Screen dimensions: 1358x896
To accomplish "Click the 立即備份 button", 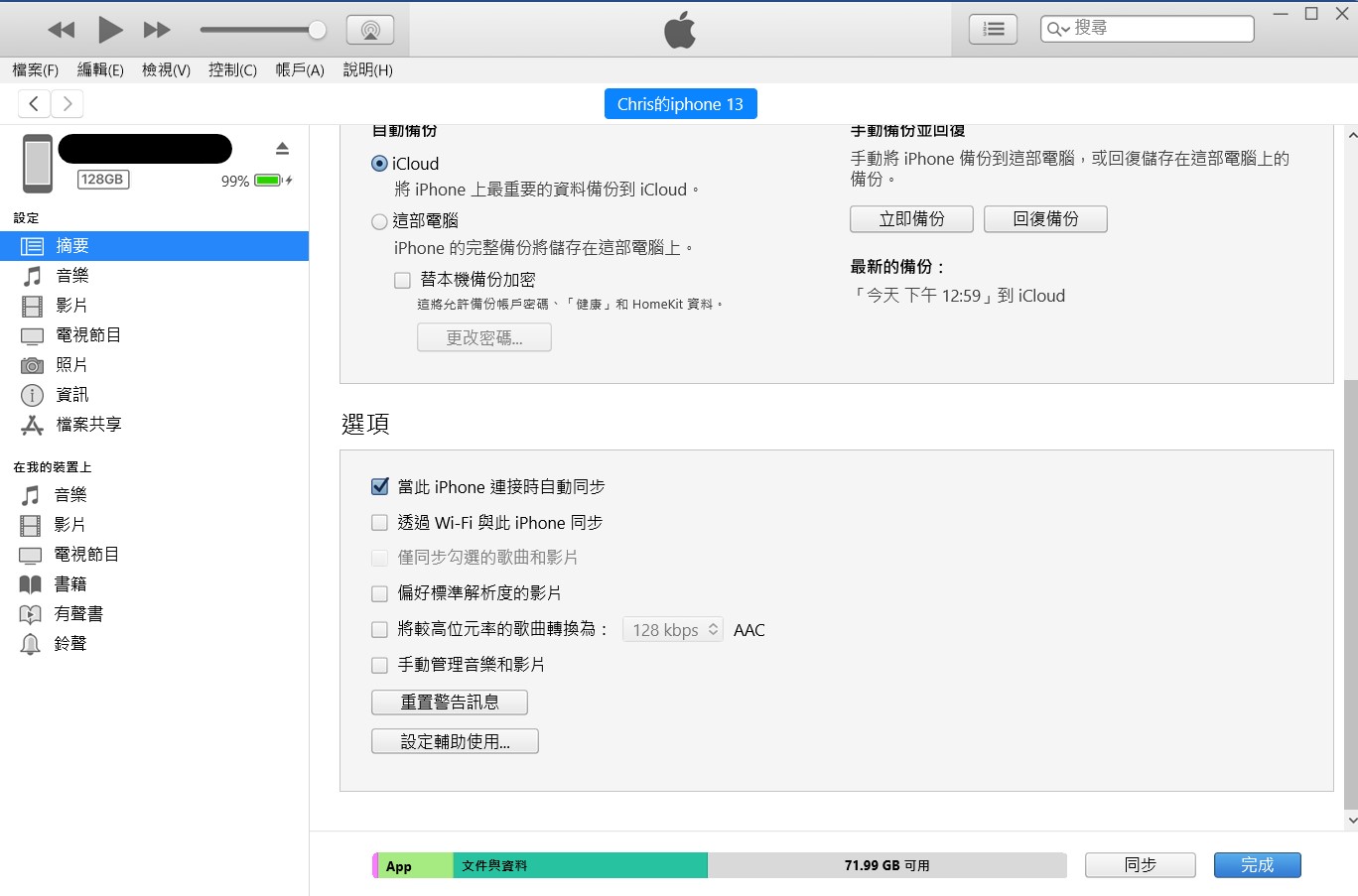I will click(911, 219).
